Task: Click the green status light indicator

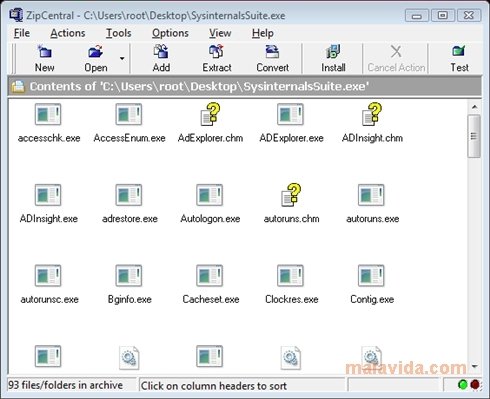Action: tap(463, 384)
